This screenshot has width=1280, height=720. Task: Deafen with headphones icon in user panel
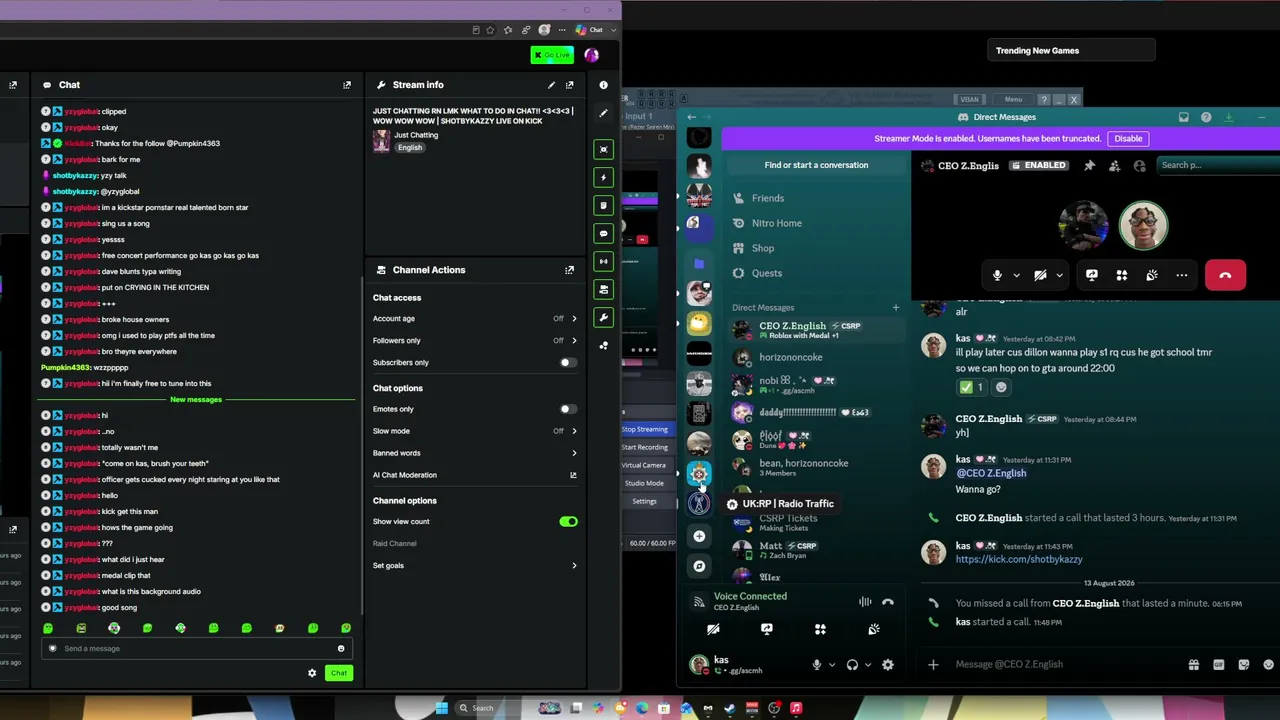852,665
